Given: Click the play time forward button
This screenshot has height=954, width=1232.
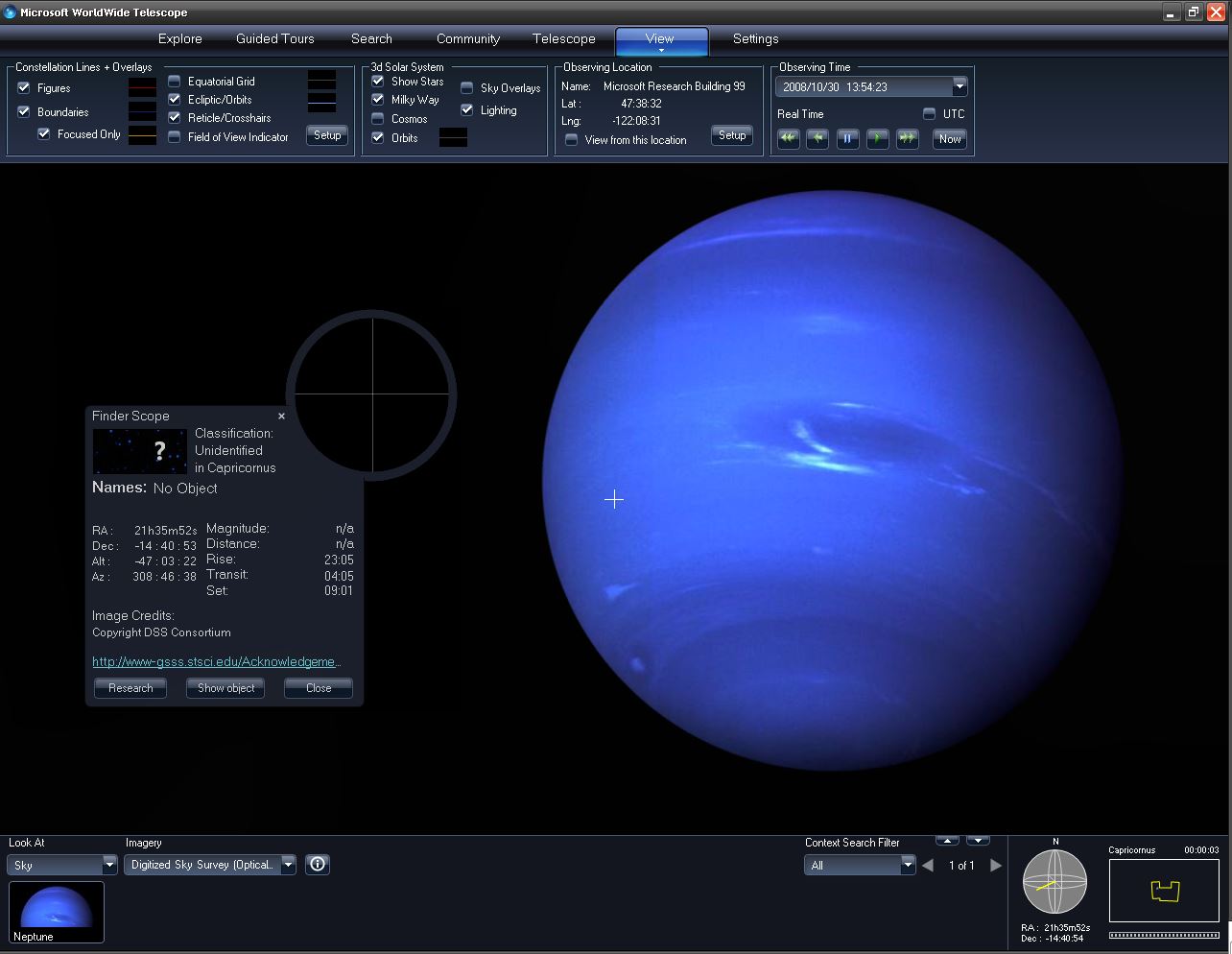Looking at the screenshot, I should 877,138.
